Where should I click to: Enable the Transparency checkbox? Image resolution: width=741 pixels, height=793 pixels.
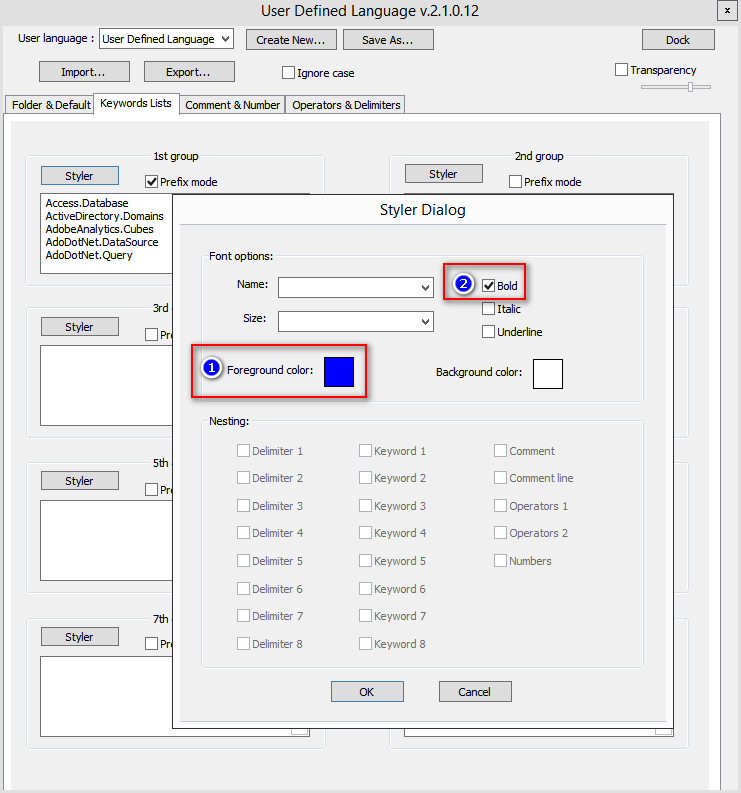(x=622, y=70)
